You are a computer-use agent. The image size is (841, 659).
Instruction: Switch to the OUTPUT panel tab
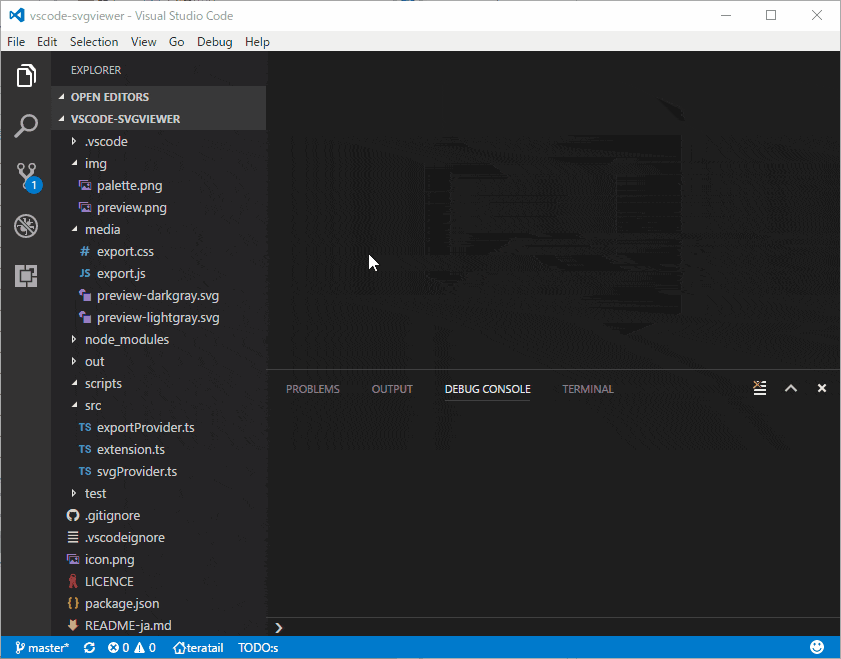point(392,389)
